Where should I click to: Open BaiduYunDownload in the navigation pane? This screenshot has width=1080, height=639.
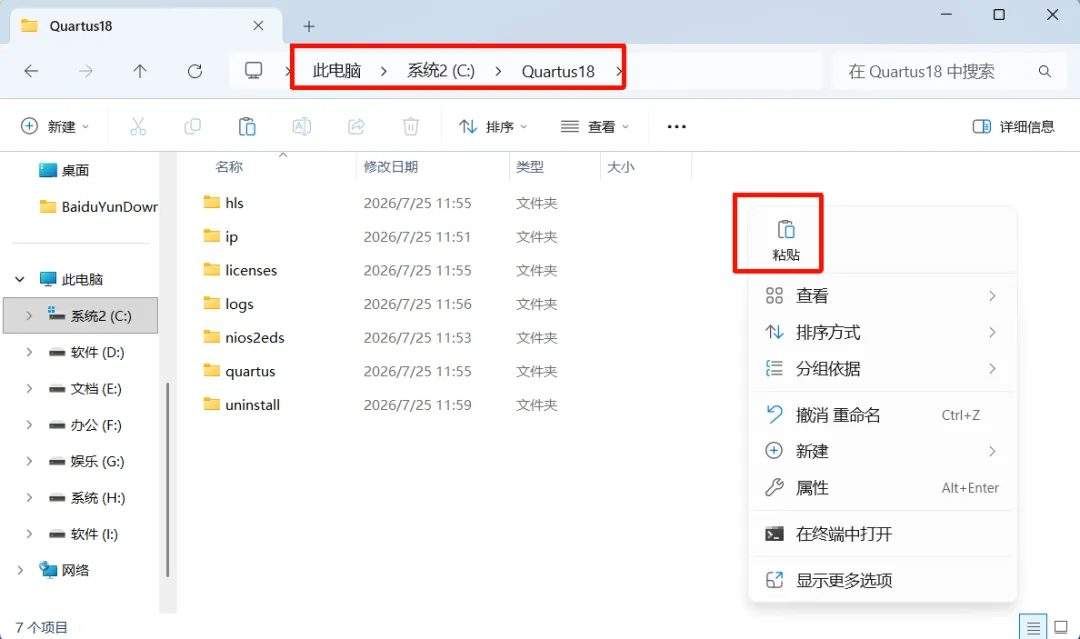[x=98, y=207]
